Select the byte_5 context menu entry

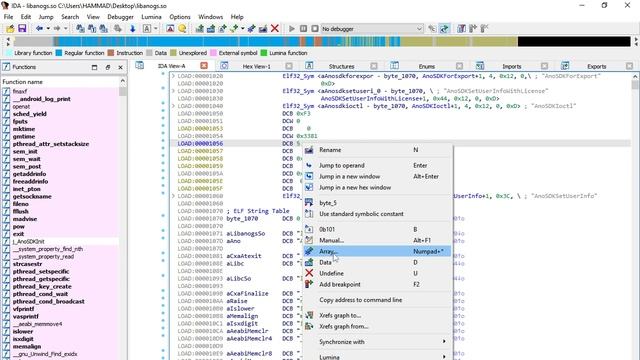(x=378, y=203)
